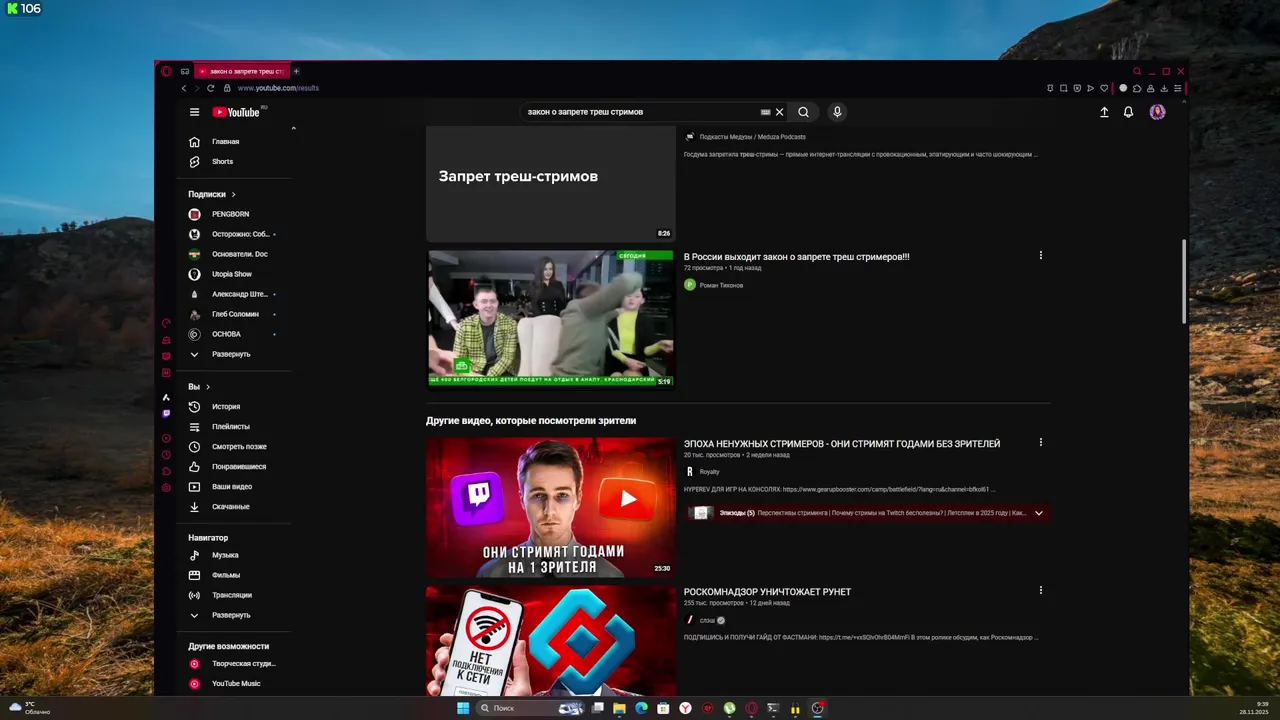The height and width of the screenshot is (720, 1280).
Task: Open options menu for РОСКОМНАДЗОР video
Action: [x=1040, y=590]
